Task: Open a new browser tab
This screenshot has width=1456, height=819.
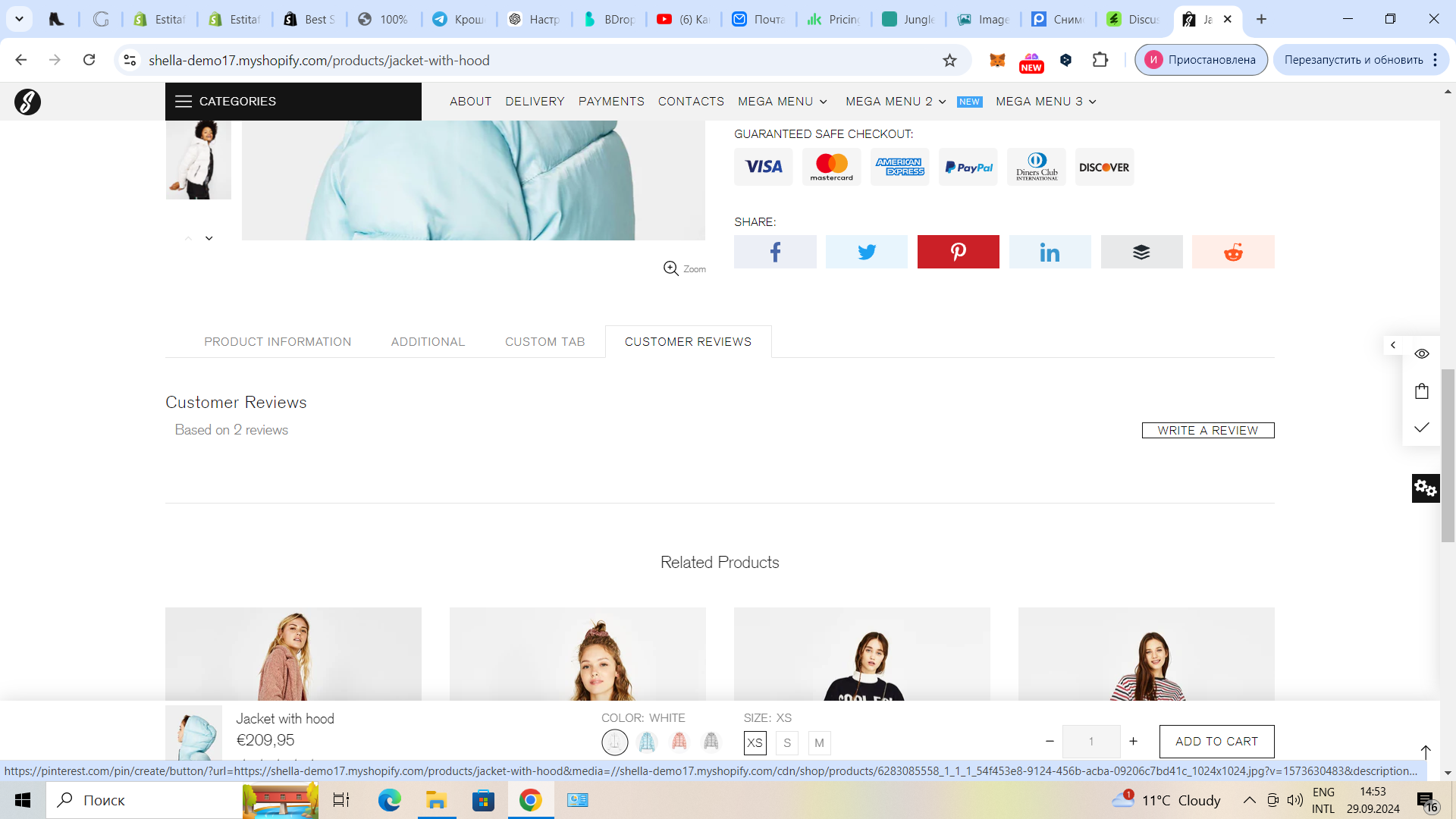Action: (x=1262, y=19)
